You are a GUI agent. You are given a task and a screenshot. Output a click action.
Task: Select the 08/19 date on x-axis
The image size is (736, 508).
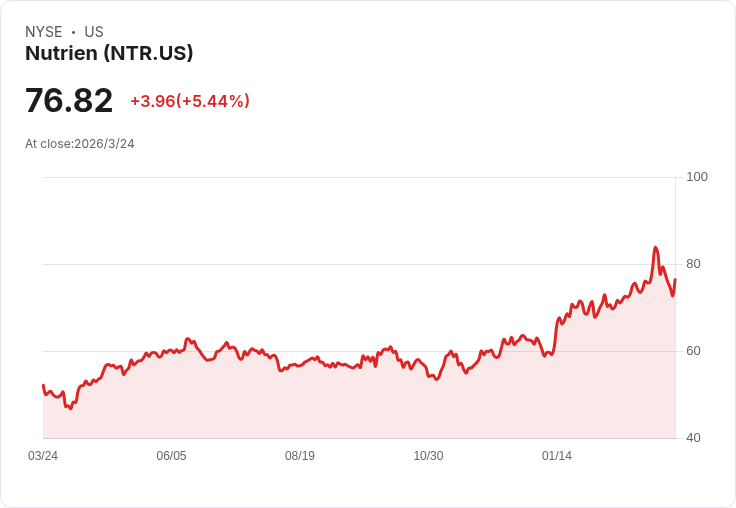coord(300,456)
